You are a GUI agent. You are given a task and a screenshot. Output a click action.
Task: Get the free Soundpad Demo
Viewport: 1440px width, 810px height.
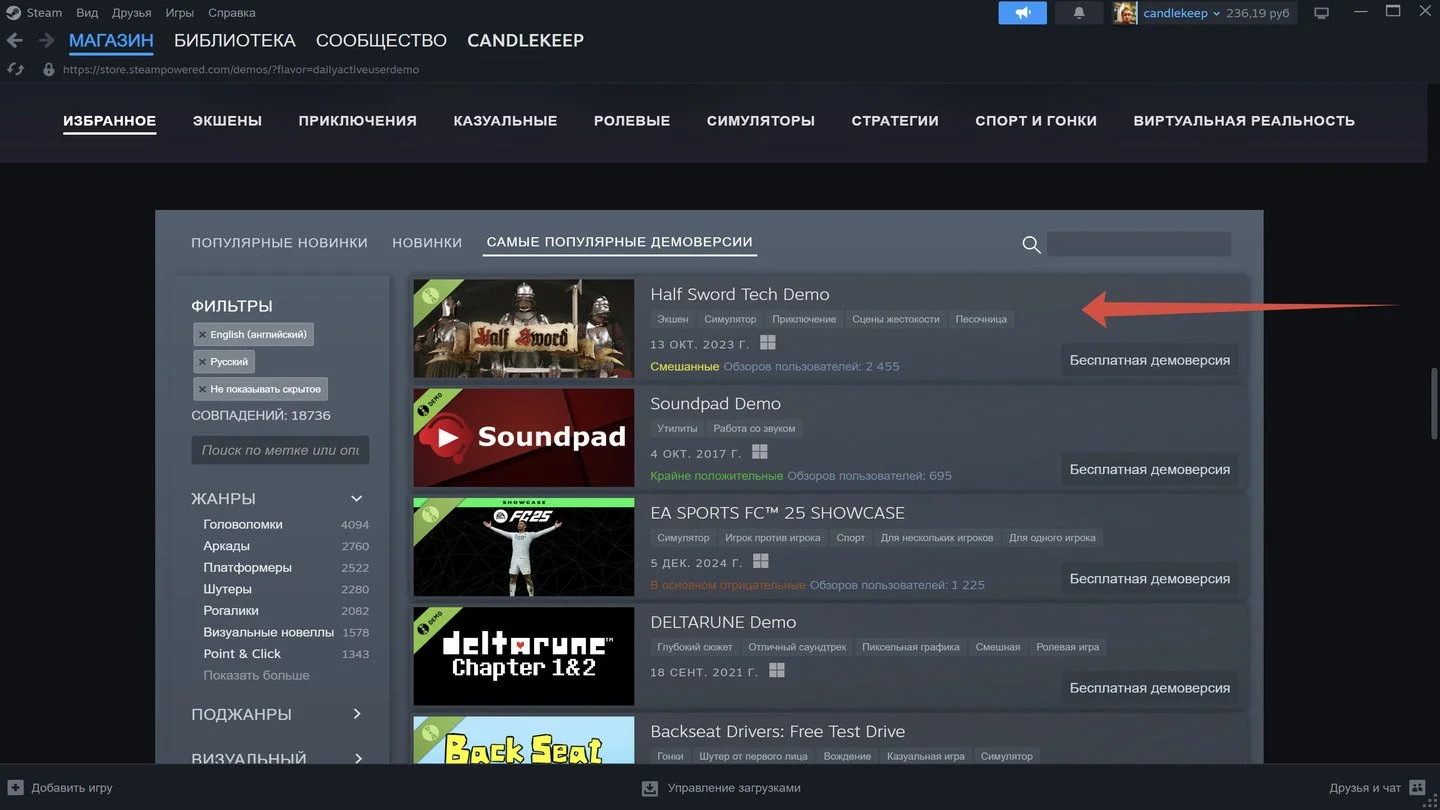pyautogui.click(x=1150, y=469)
